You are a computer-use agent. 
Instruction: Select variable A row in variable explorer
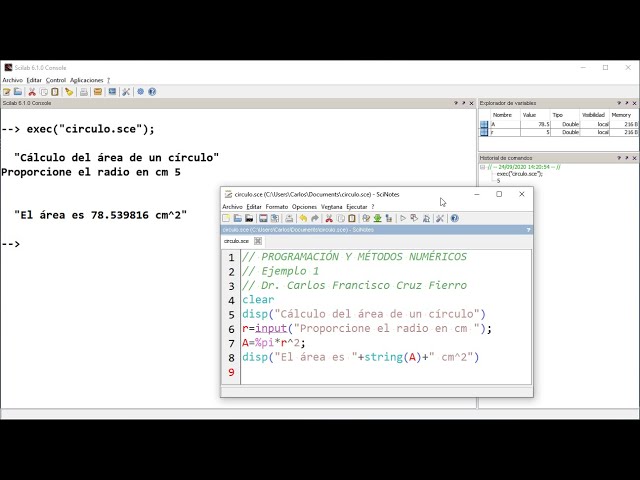tap(558, 124)
